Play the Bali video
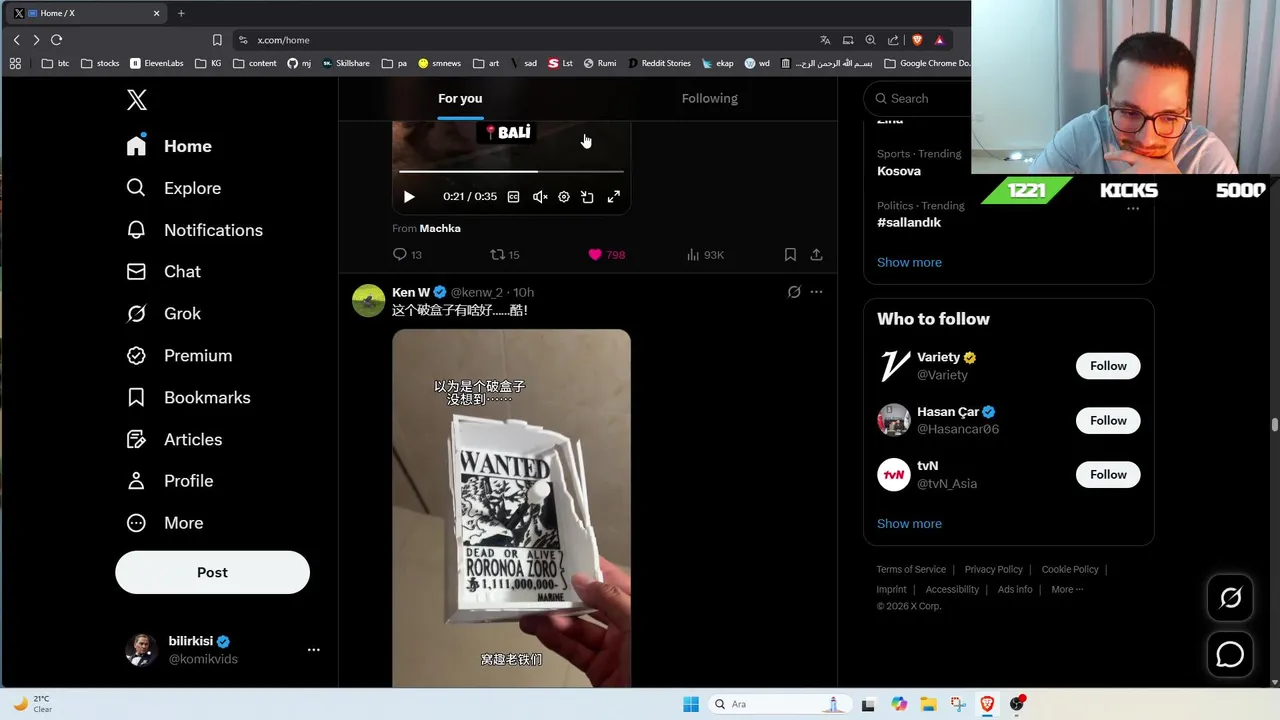 click(409, 197)
